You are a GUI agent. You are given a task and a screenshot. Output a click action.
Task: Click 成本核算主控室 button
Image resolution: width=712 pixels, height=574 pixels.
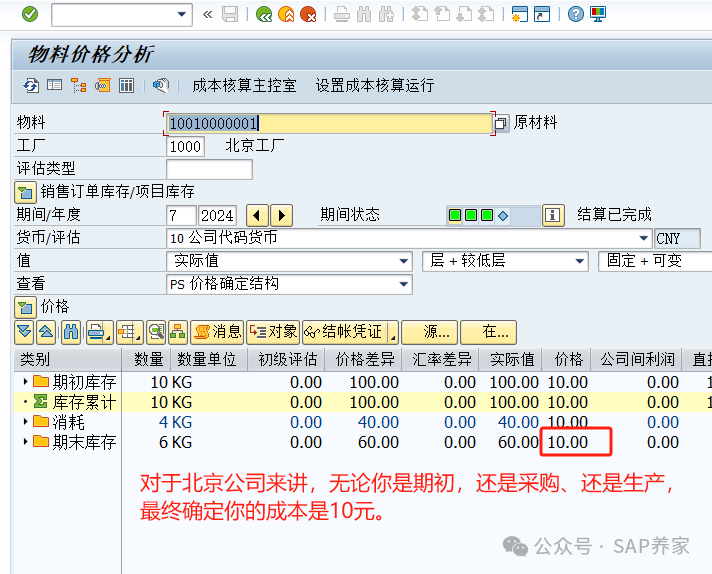click(x=244, y=85)
